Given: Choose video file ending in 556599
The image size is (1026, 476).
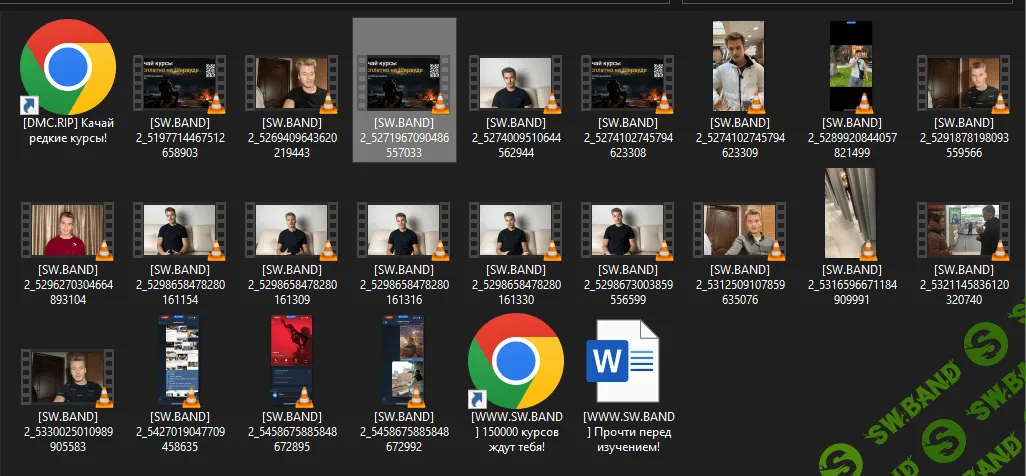Looking at the screenshot, I should (x=629, y=230).
